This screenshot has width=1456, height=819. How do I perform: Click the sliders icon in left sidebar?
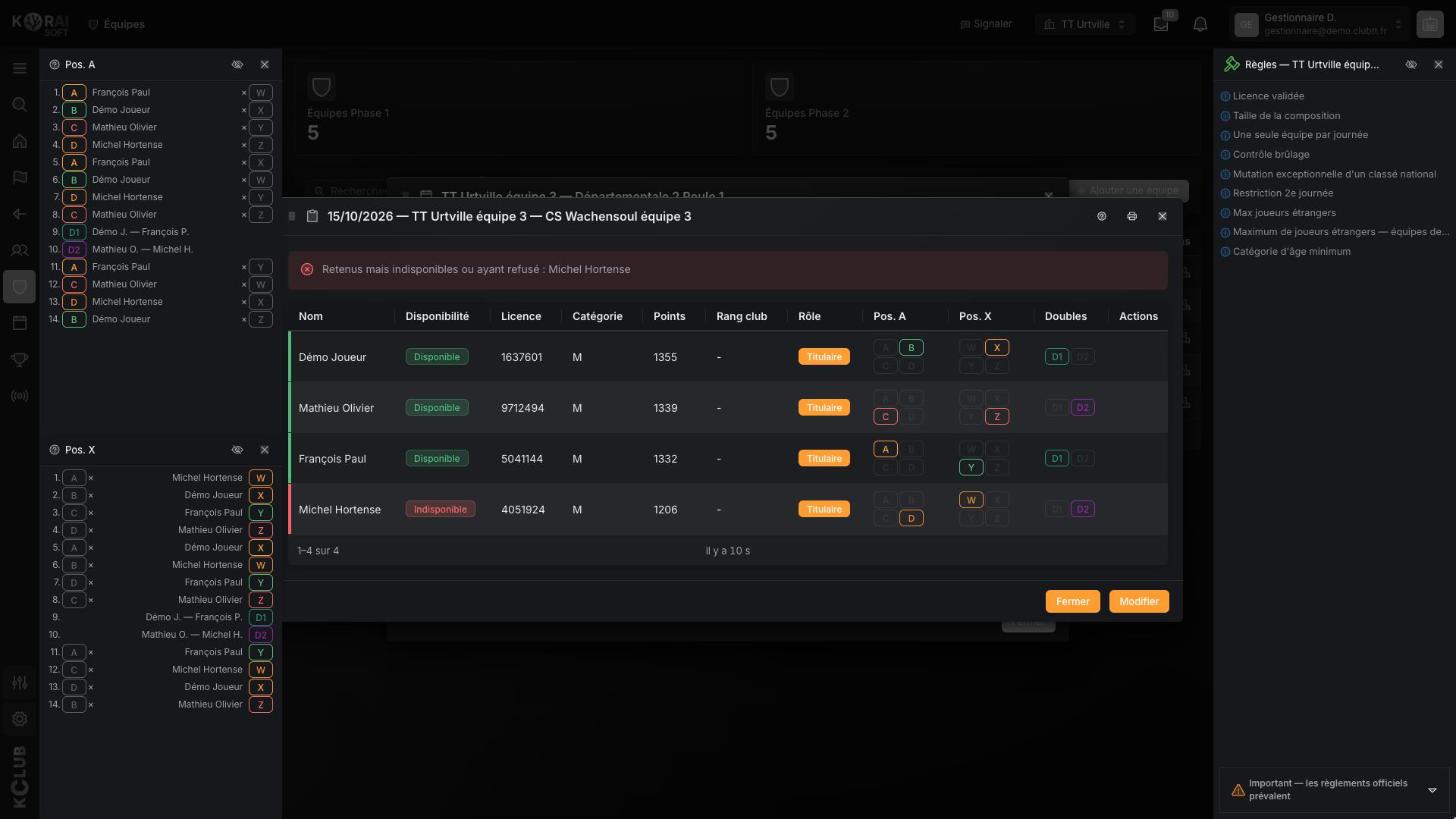click(x=19, y=682)
